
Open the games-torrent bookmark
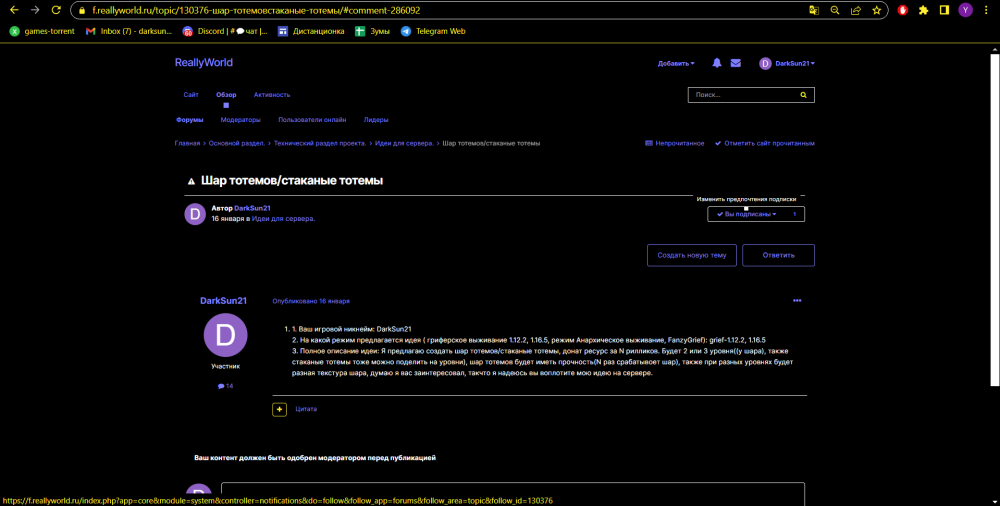tap(42, 31)
